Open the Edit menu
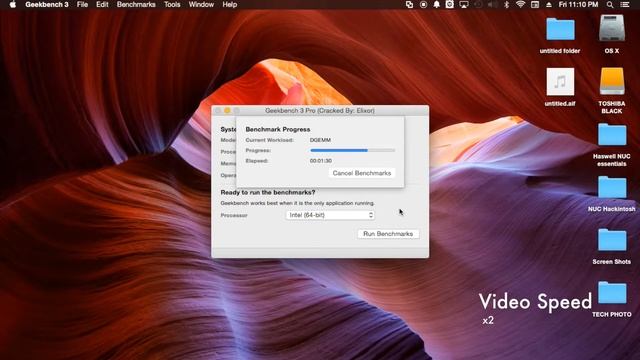 point(102,4)
